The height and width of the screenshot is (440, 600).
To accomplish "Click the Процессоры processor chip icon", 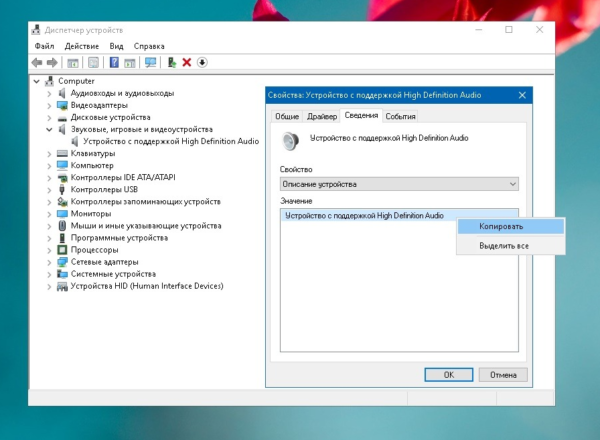I will [63, 249].
